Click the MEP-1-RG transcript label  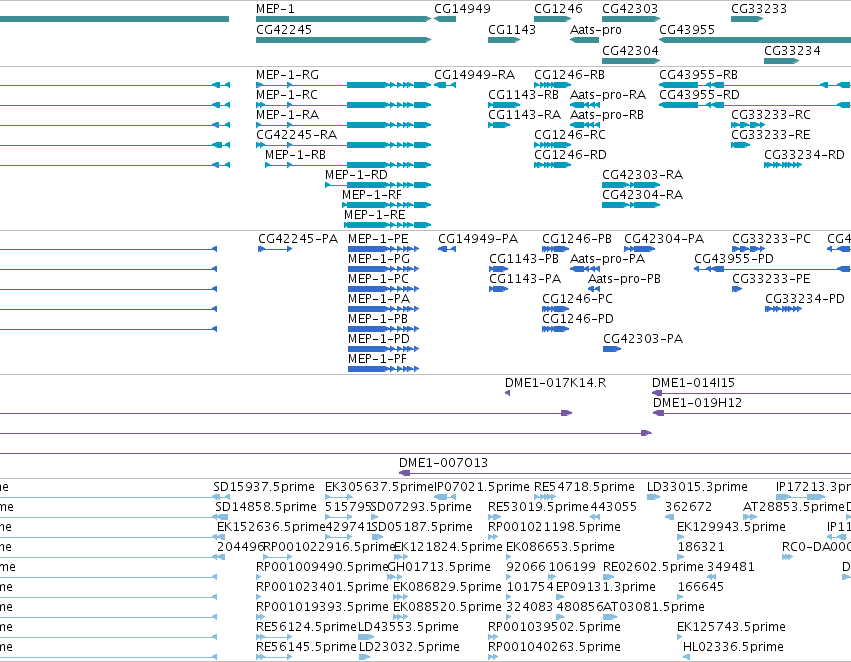tap(287, 75)
